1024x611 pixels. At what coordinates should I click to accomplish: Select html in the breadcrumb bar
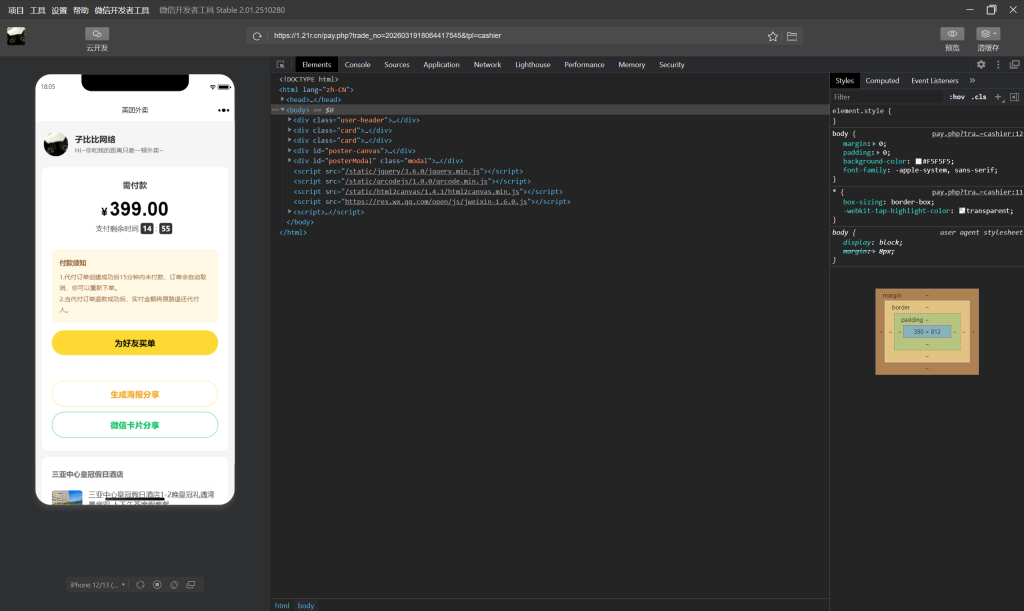coord(282,606)
